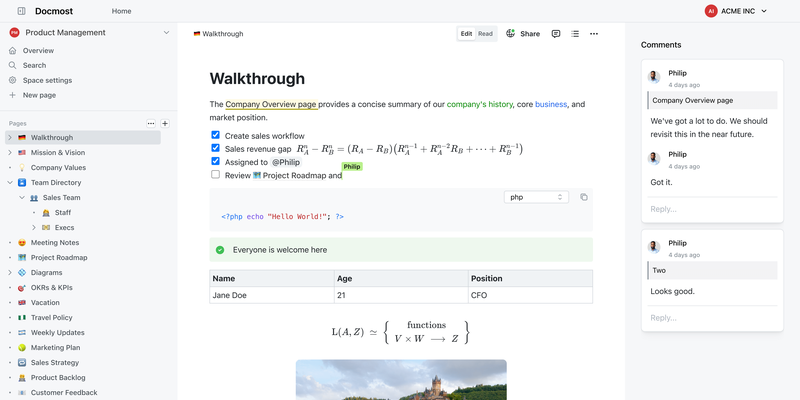The height and width of the screenshot is (400, 800).
Task: Open Company Values page in sidebar
Action: [58, 167]
